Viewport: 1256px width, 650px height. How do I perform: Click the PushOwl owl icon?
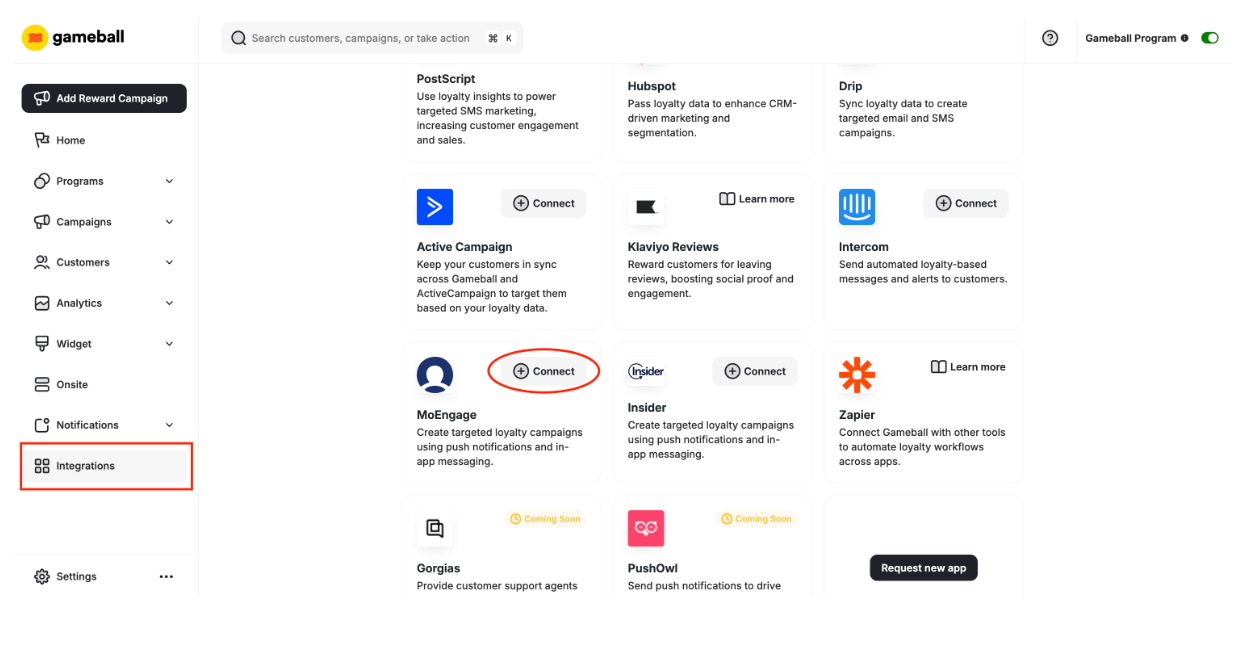pyautogui.click(x=646, y=528)
